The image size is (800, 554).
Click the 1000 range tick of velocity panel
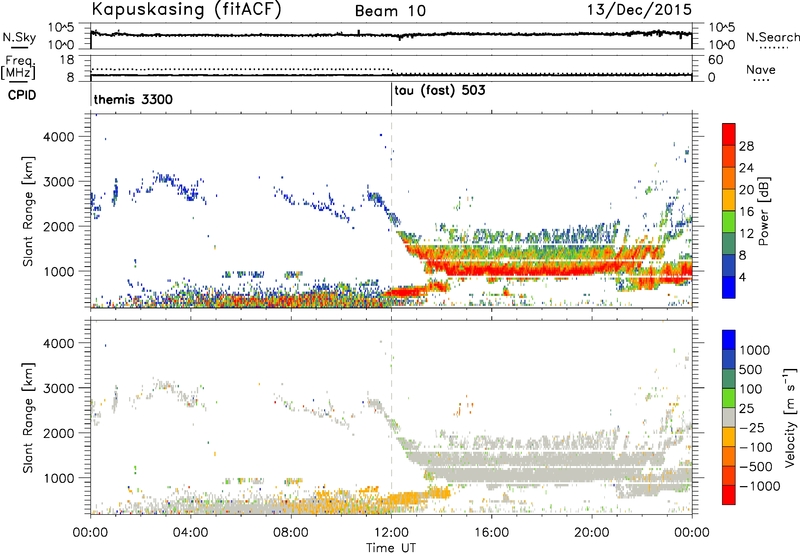point(58,478)
